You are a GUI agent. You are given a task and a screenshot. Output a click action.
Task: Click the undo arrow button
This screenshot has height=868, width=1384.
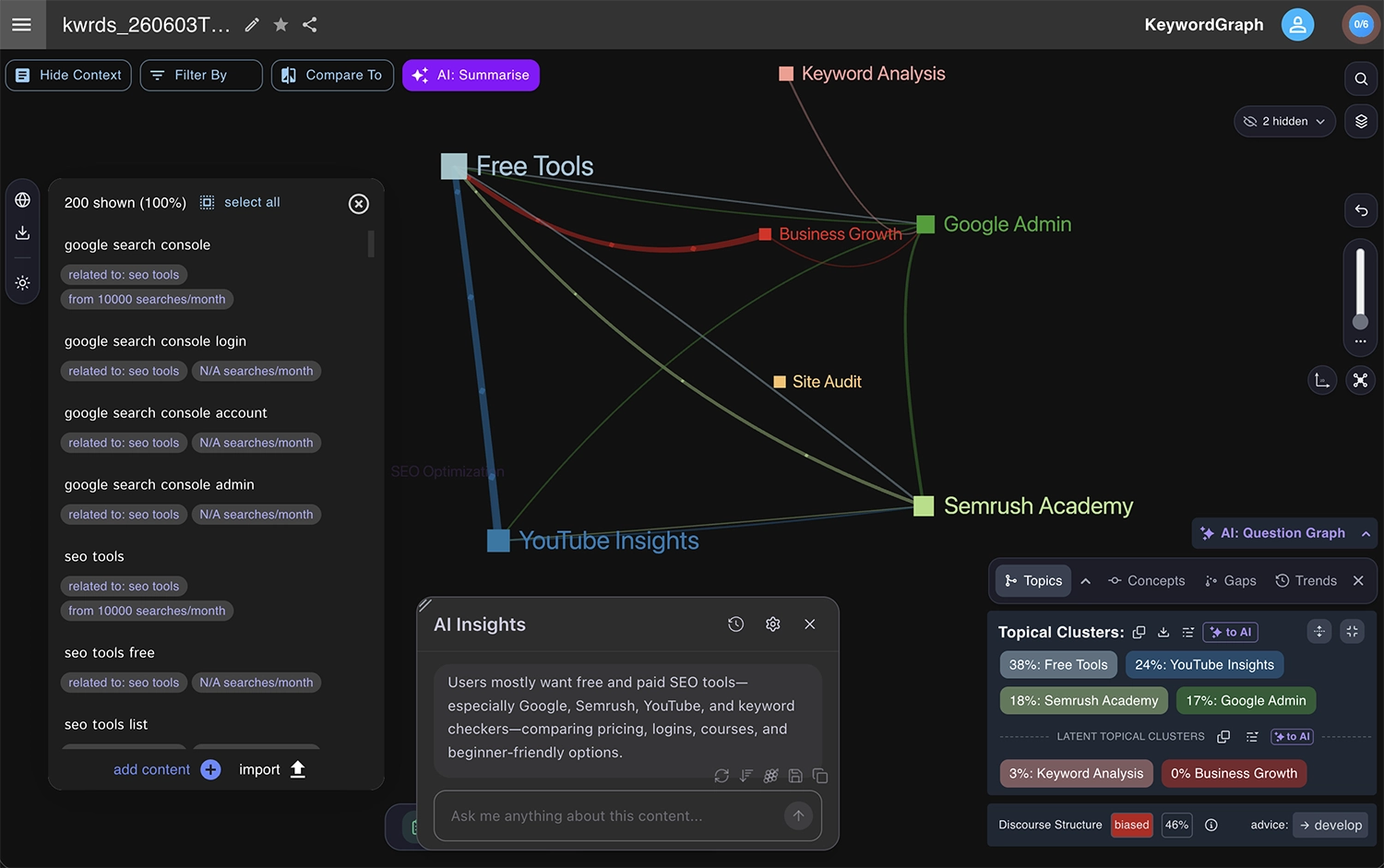1361,210
